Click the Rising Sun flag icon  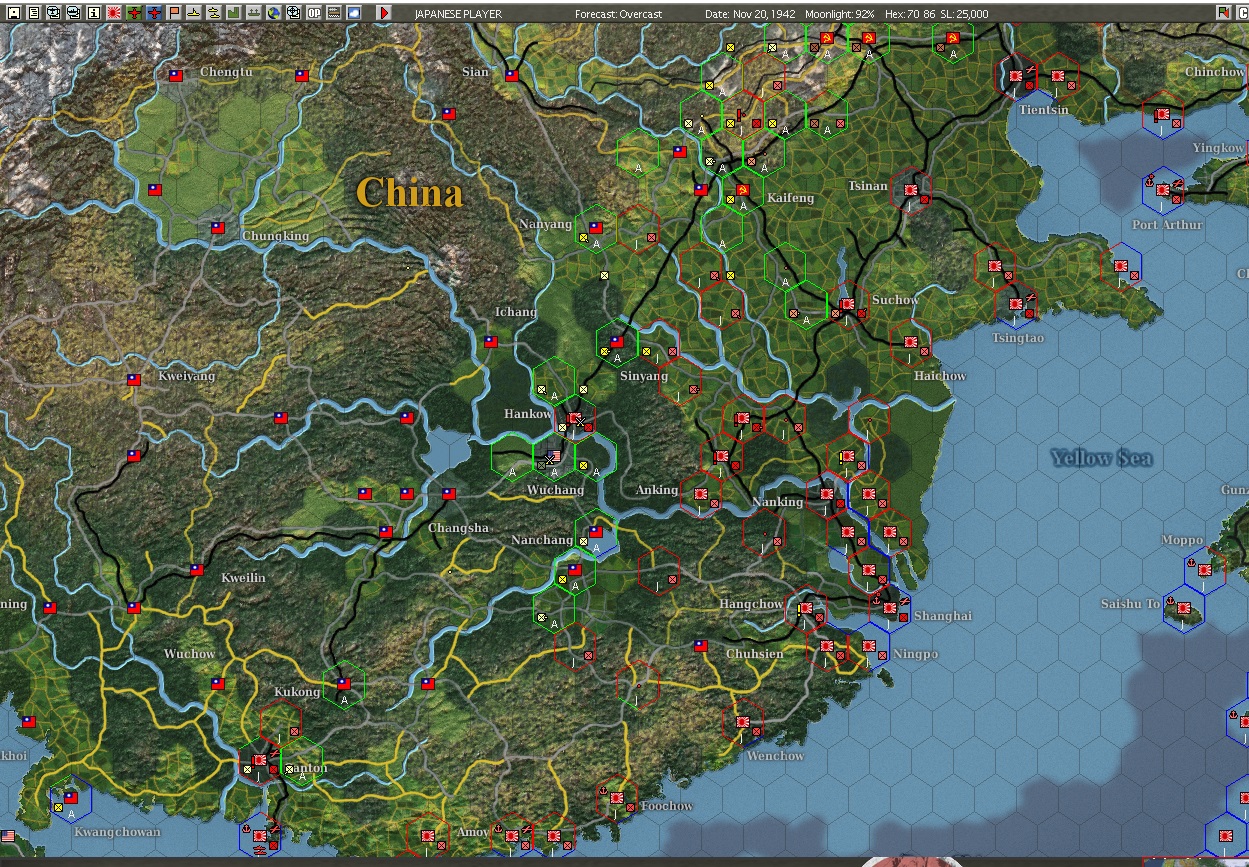[x=114, y=13]
